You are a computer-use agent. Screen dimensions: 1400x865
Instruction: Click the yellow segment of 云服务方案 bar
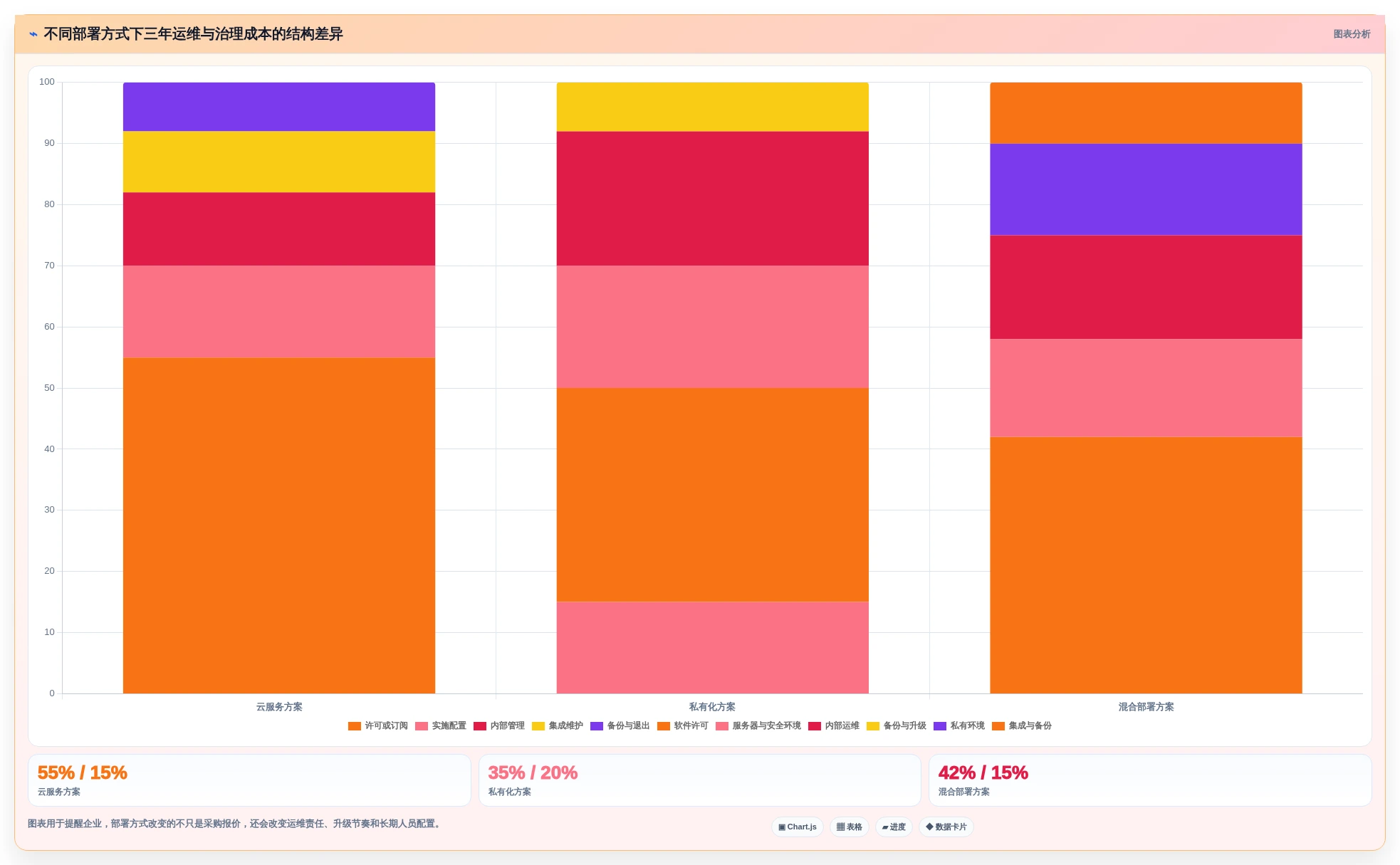(x=279, y=162)
